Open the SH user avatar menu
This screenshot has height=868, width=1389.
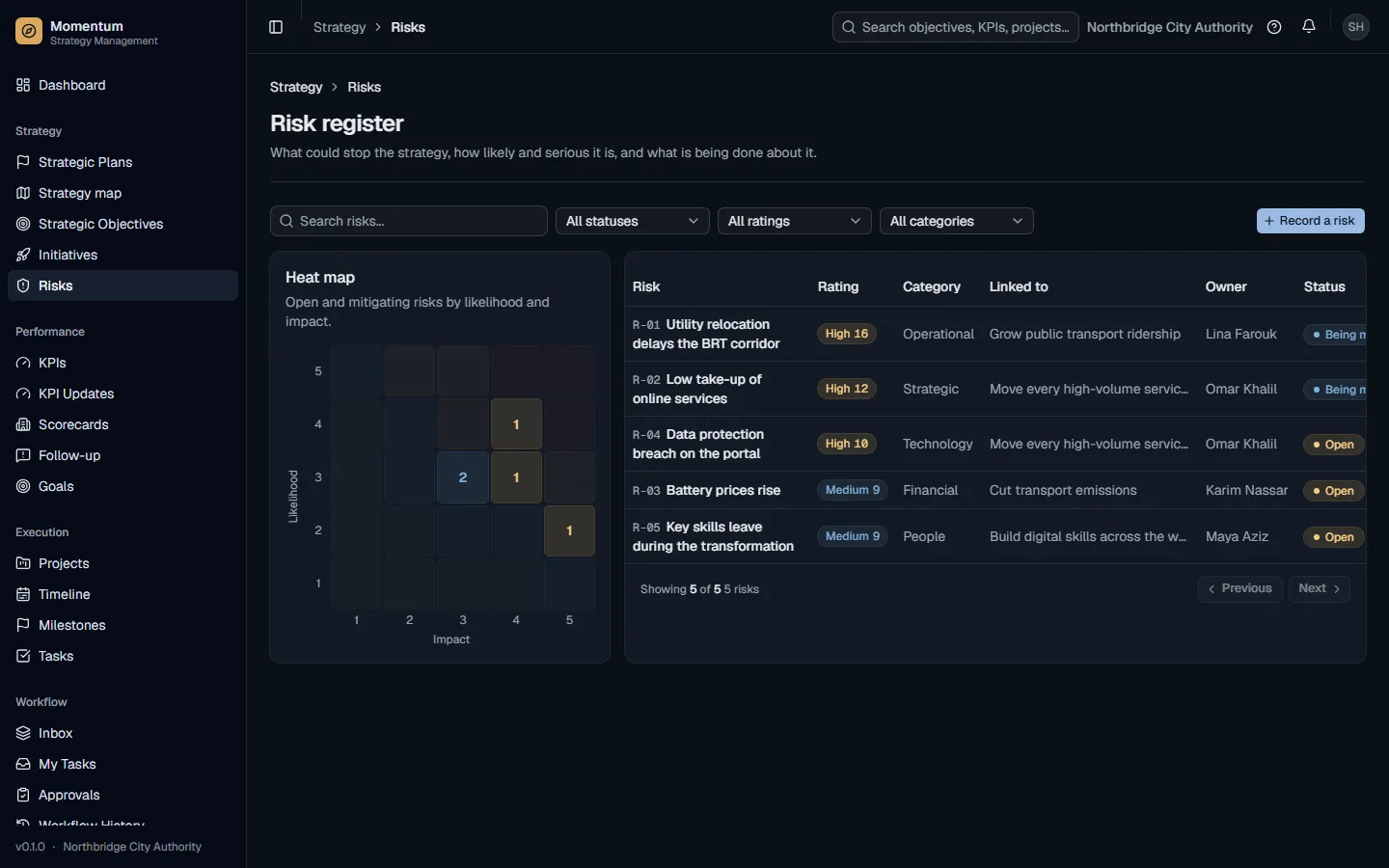coord(1356,27)
